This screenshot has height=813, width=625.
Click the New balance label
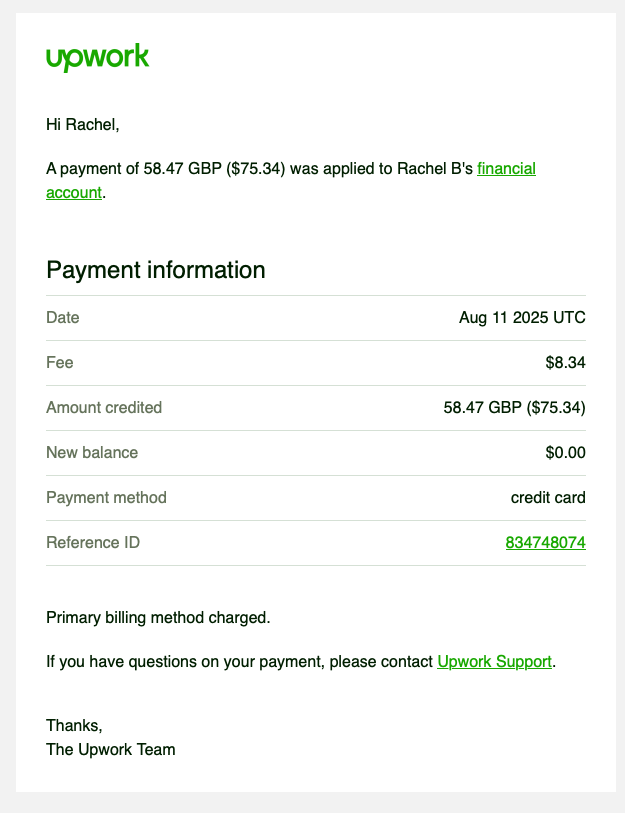pyautogui.click(x=92, y=453)
